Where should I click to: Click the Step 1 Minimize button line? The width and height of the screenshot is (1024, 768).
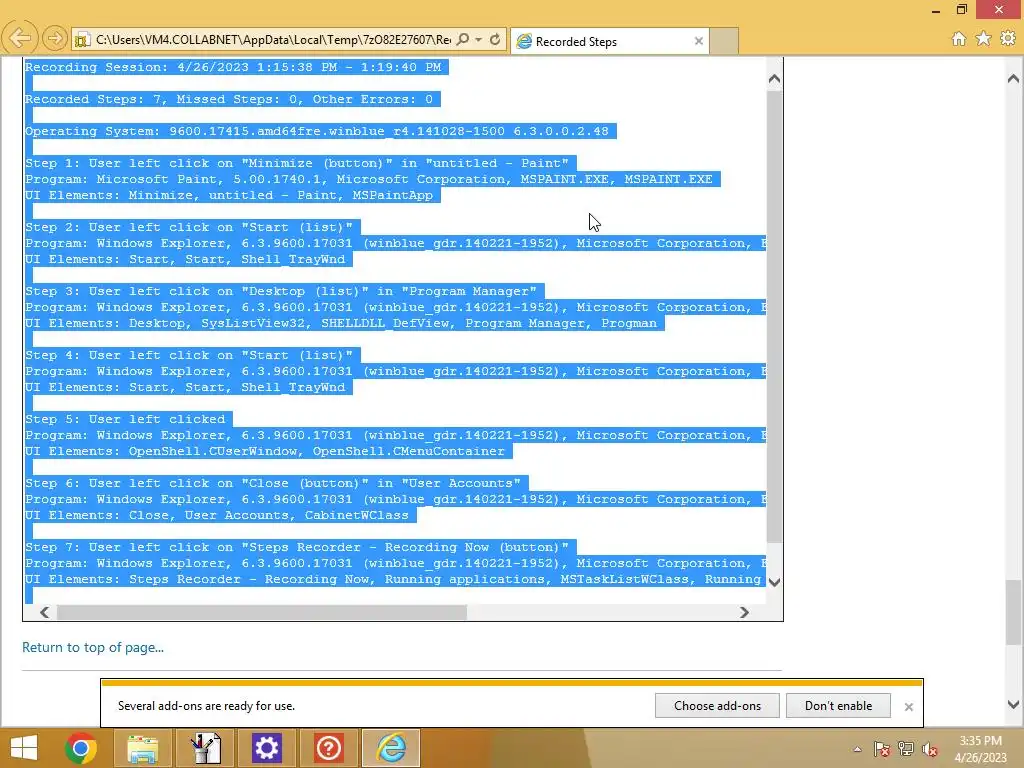point(296,163)
